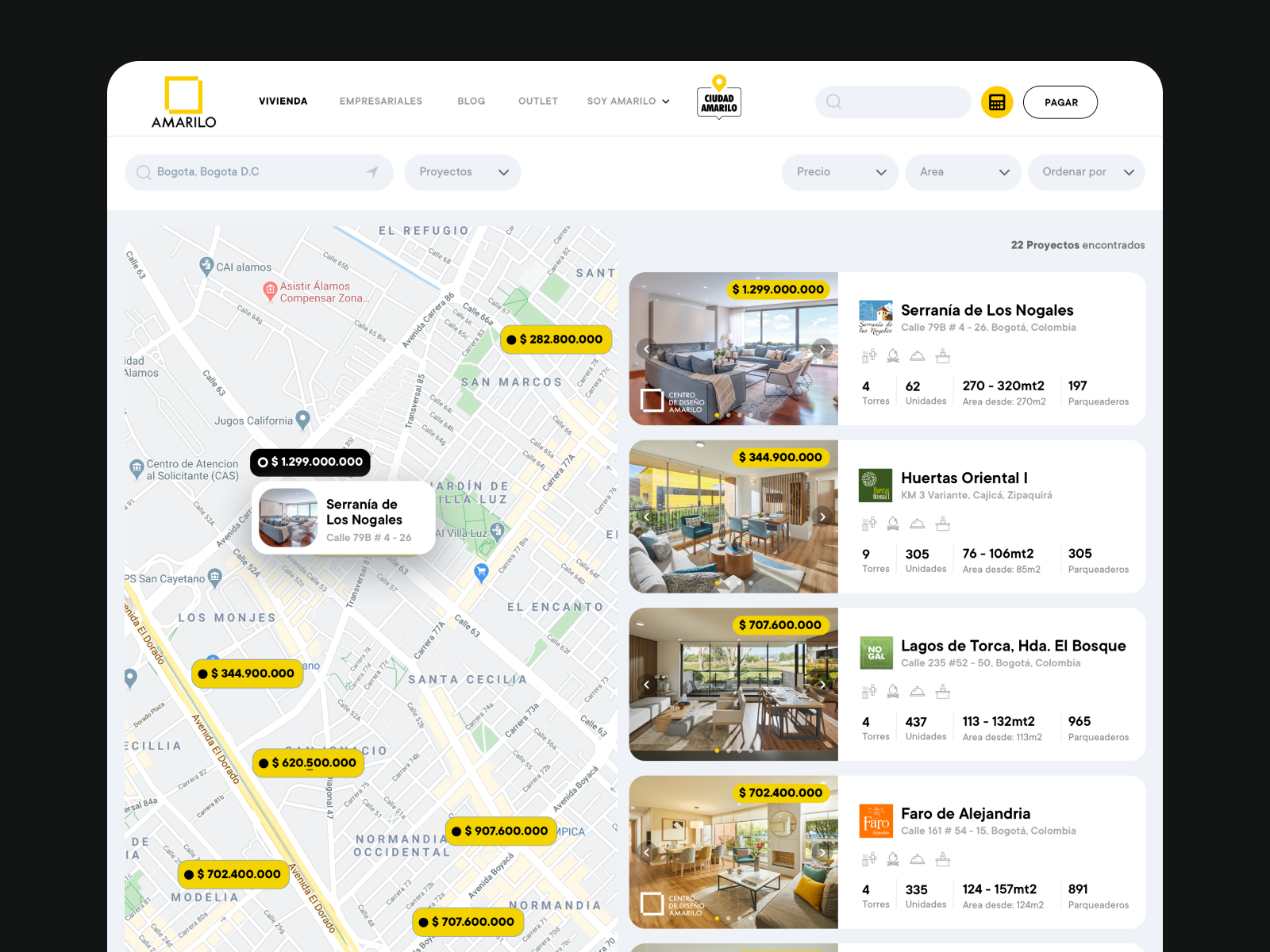1270x952 pixels.
Task: Click the reception desk amenity icon on Lagos de Torca
Action: click(943, 692)
